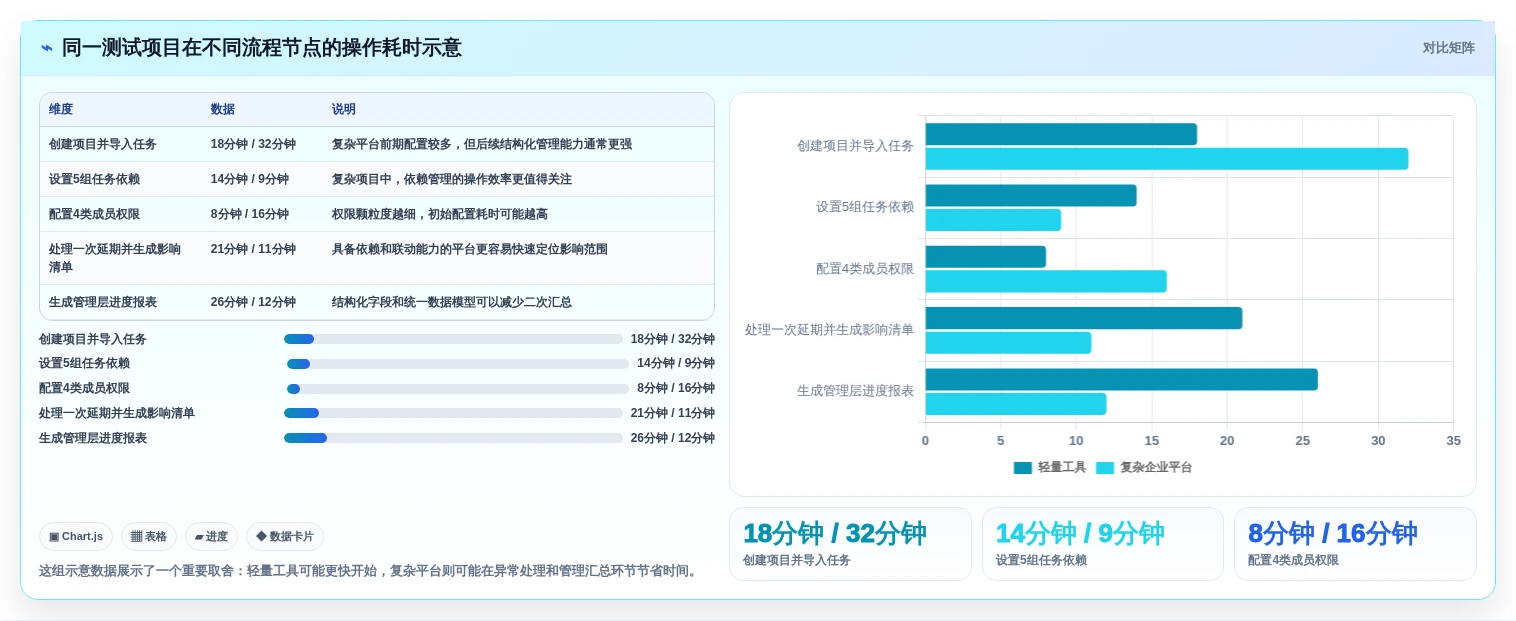Click light cyan bar for 创建项目并导入任务
1516x621 pixels.
tap(1167, 159)
